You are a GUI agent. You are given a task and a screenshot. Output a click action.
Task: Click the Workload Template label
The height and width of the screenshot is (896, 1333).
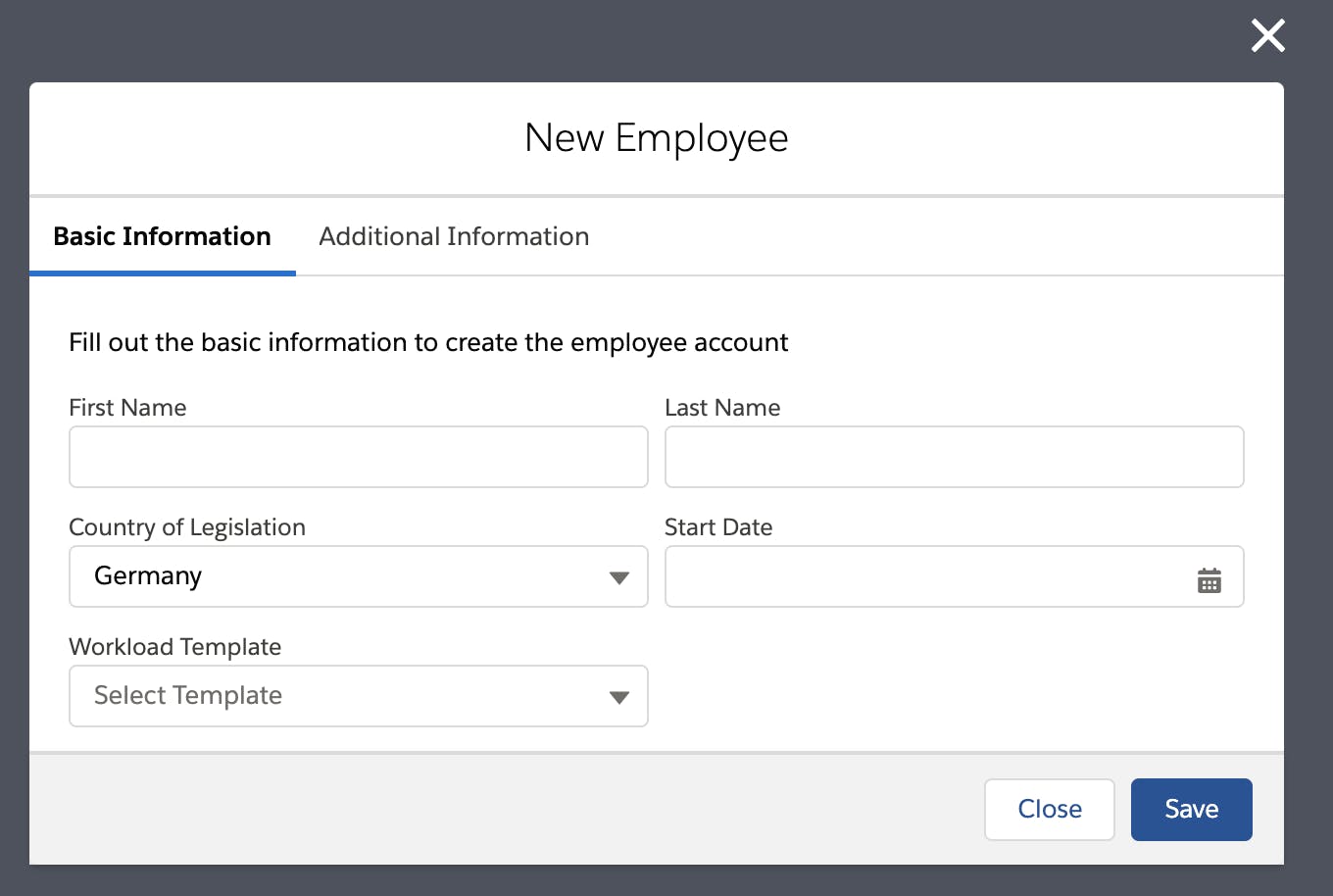(175, 647)
